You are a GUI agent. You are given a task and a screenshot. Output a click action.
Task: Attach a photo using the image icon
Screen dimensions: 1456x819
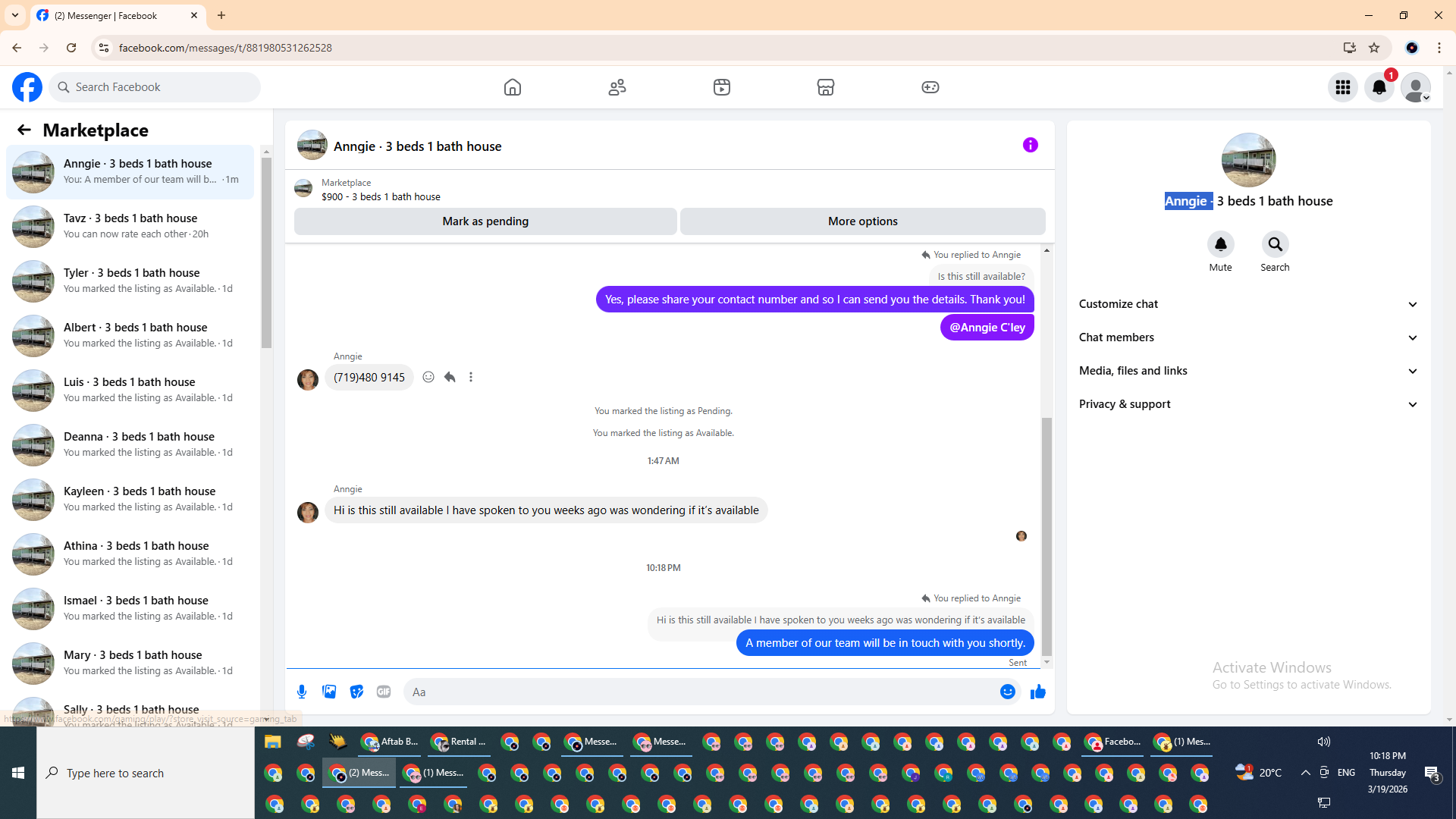329,692
